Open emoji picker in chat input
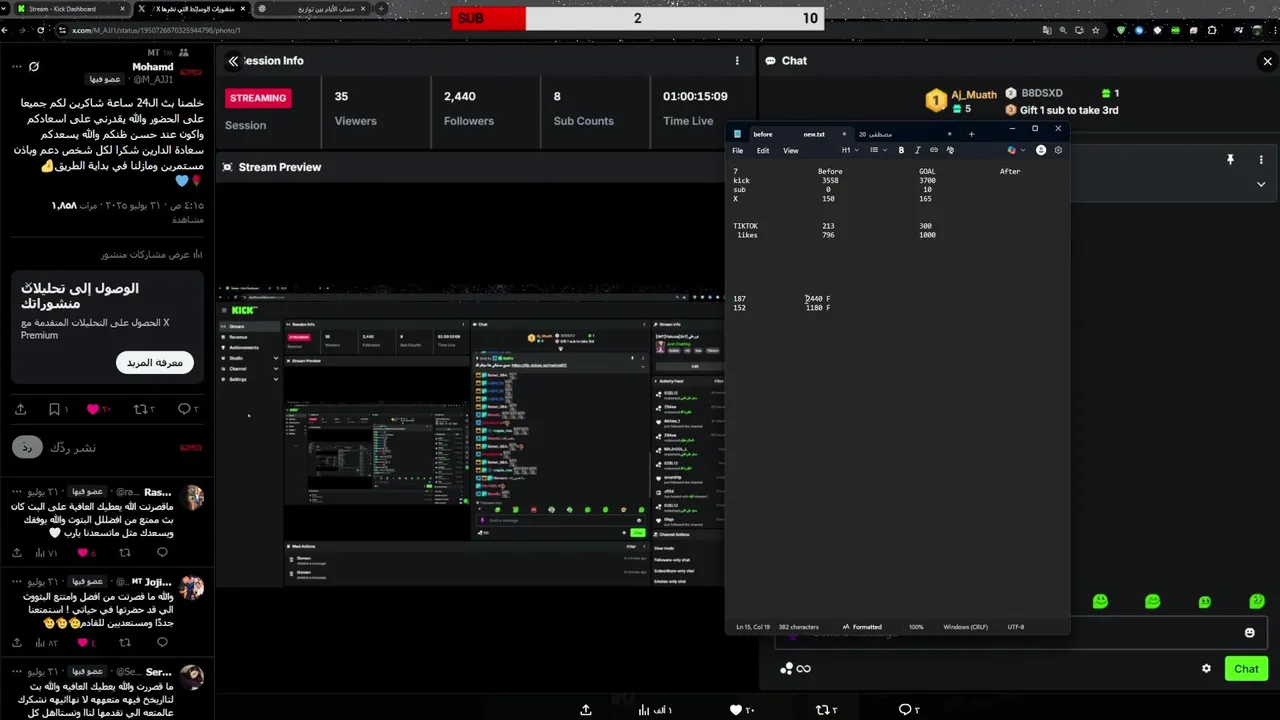1280x720 pixels. click(1249, 633)
